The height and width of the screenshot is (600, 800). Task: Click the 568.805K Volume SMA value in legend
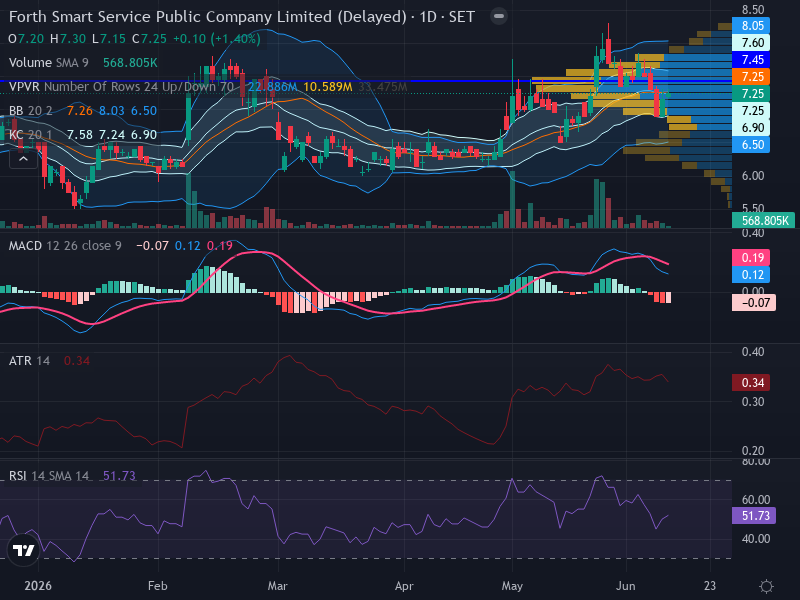tap(130, 63)
